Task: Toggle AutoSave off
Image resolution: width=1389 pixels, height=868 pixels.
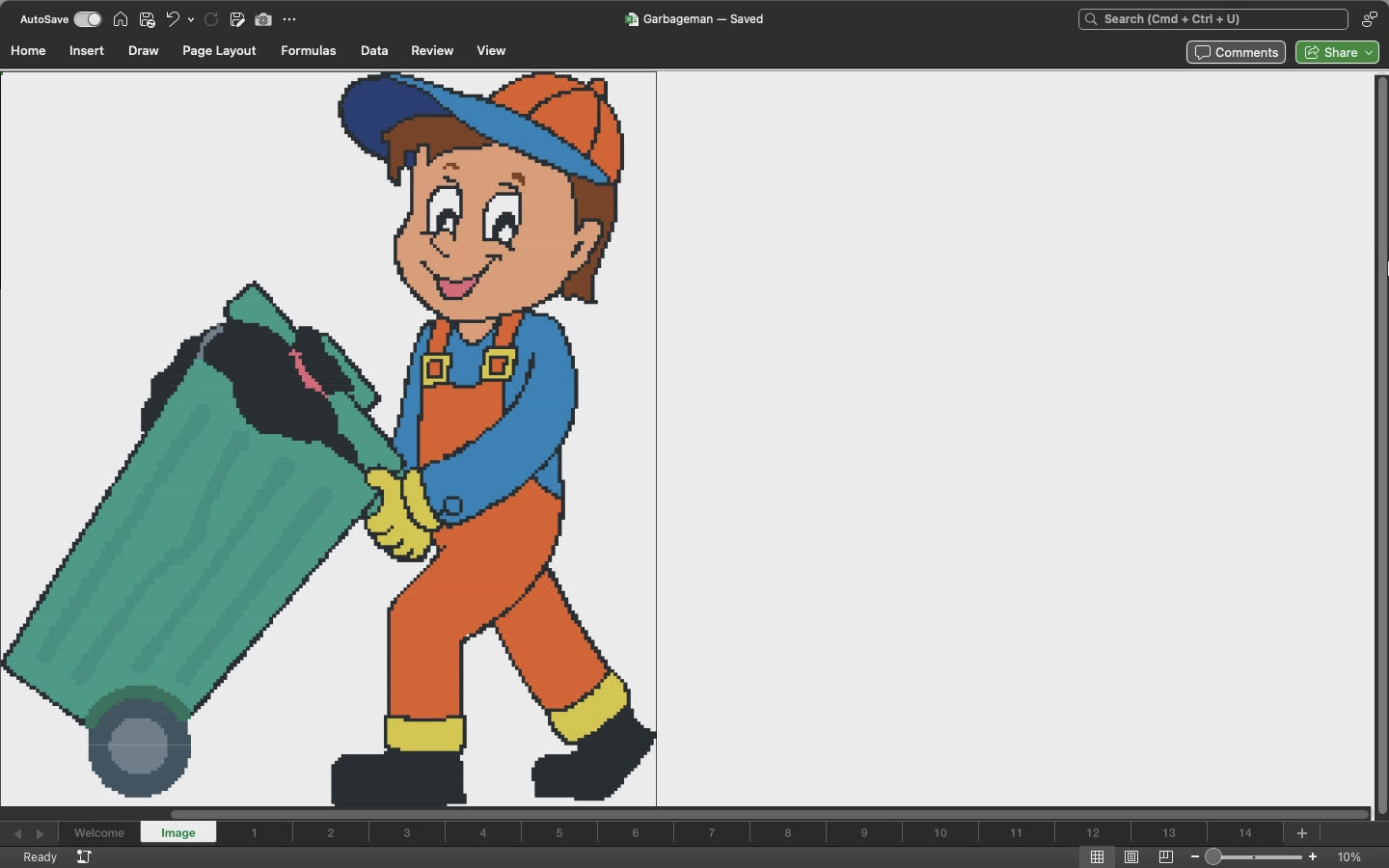Action: [x=87, y=19]
